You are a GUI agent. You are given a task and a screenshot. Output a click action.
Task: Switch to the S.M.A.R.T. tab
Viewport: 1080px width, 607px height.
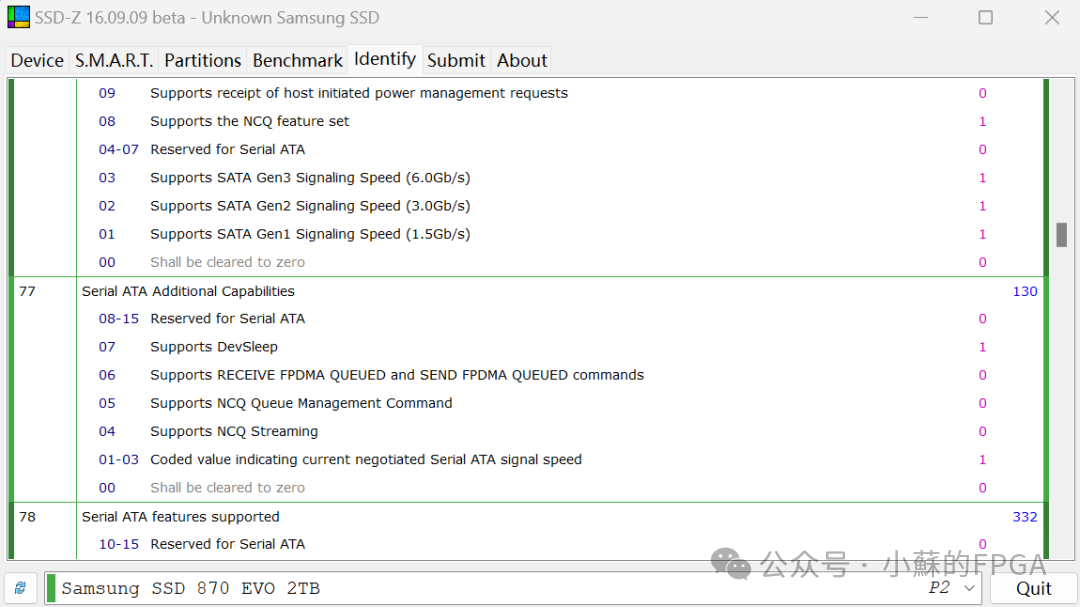[x=114, y=61]
